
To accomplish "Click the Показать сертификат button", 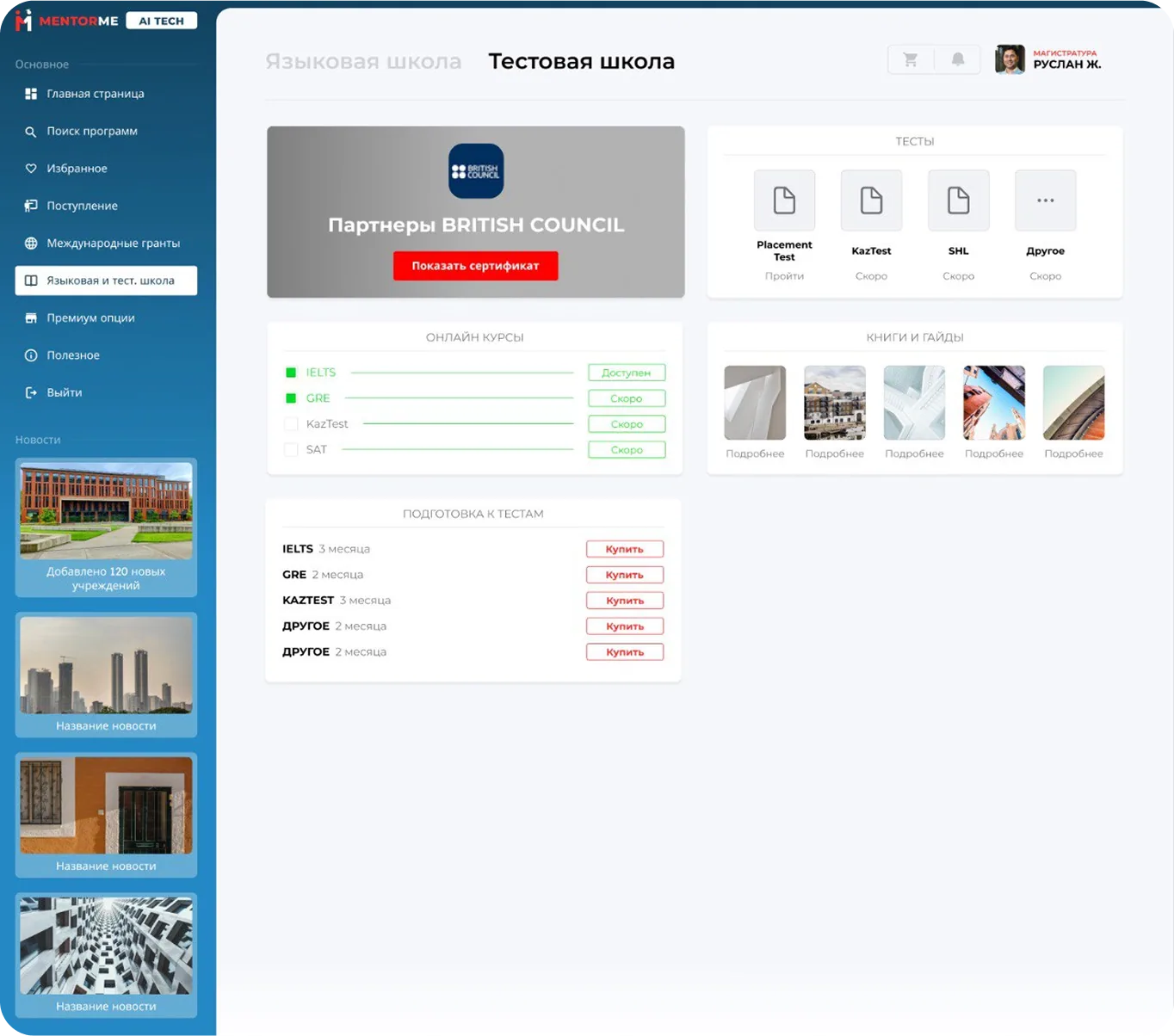I will [x=475, y=266].
